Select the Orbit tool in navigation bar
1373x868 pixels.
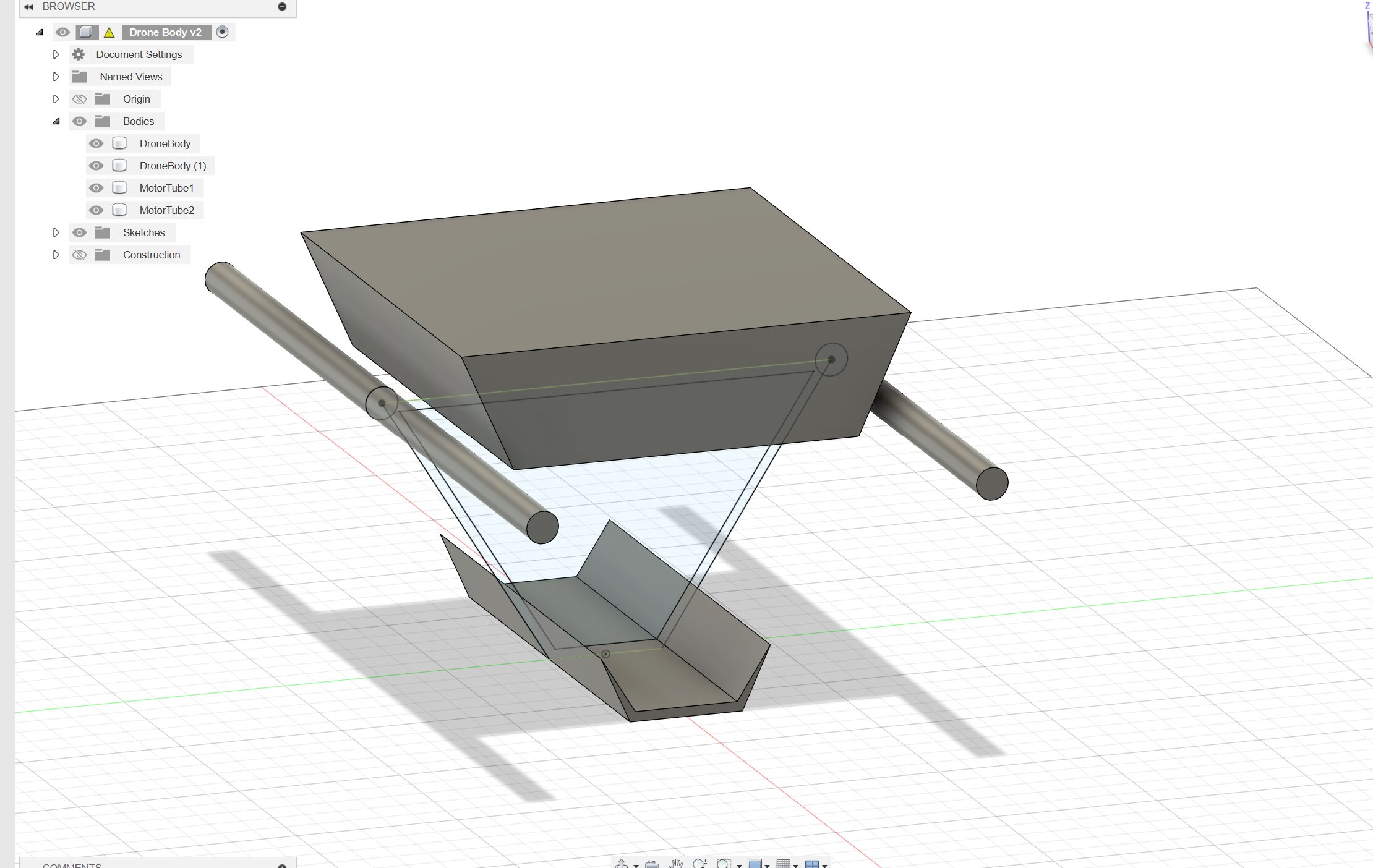tap(622, 864)
